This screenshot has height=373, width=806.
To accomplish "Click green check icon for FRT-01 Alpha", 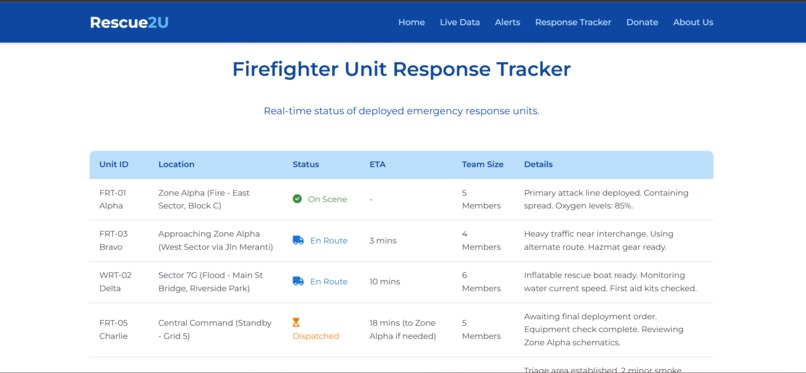I will pos(297,199).
